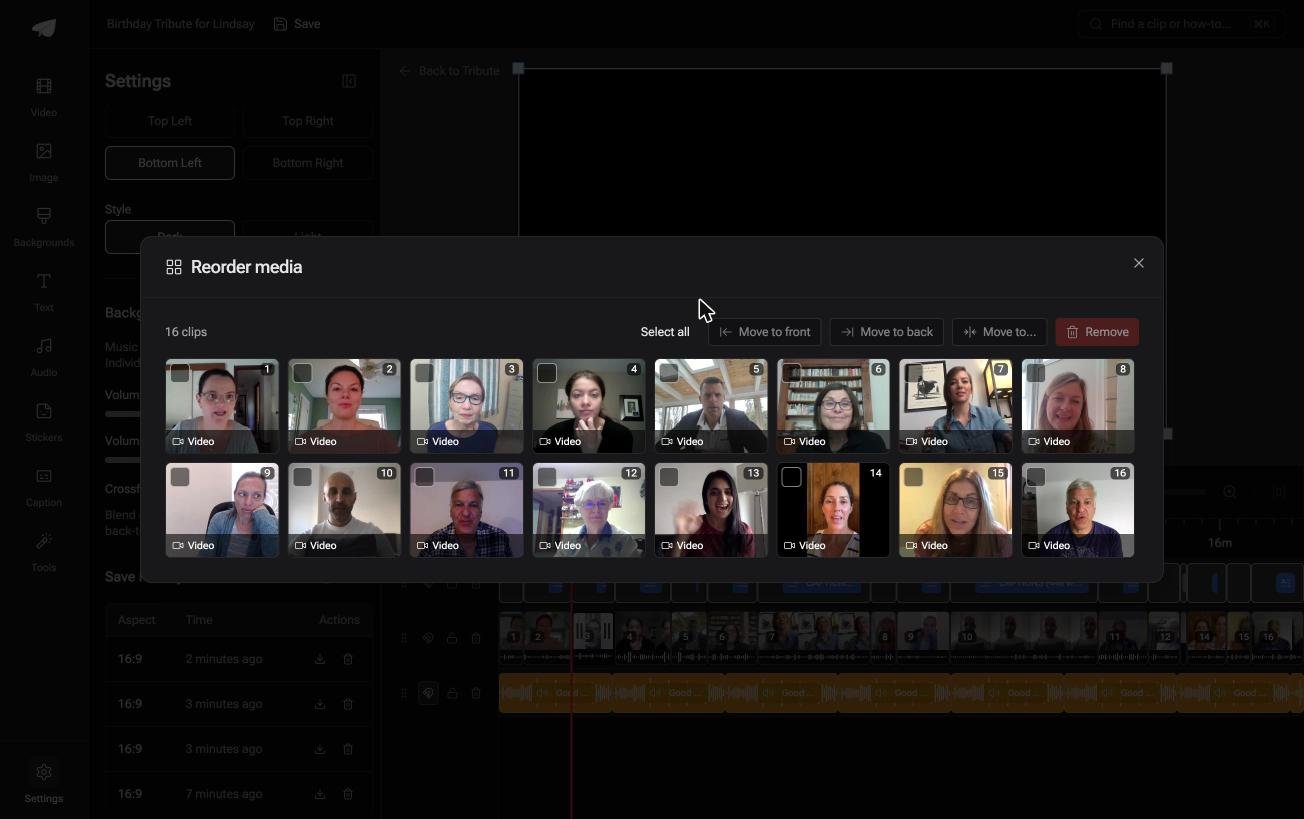Choose Top Right position option
1304x819 pixels.
point(308,121)
